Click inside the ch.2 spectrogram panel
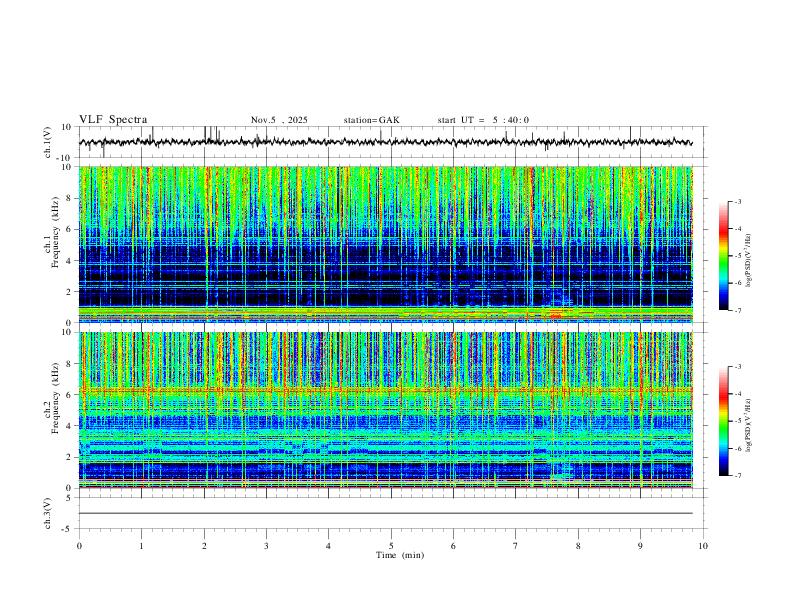Screen dimensions: 792x612 [x=385, y=410]
